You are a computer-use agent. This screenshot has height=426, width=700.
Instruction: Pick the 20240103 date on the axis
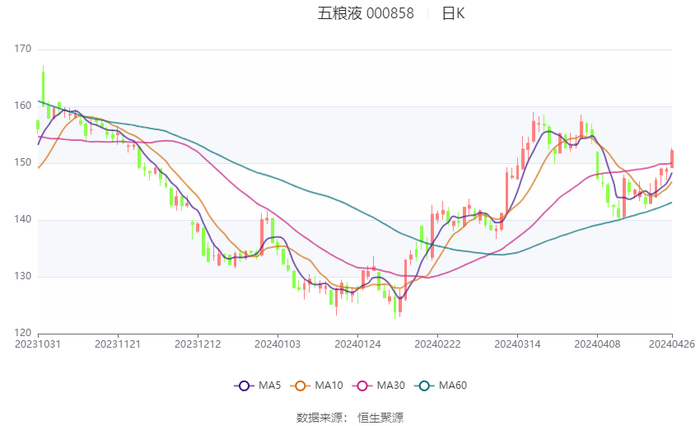coord(277,345)
